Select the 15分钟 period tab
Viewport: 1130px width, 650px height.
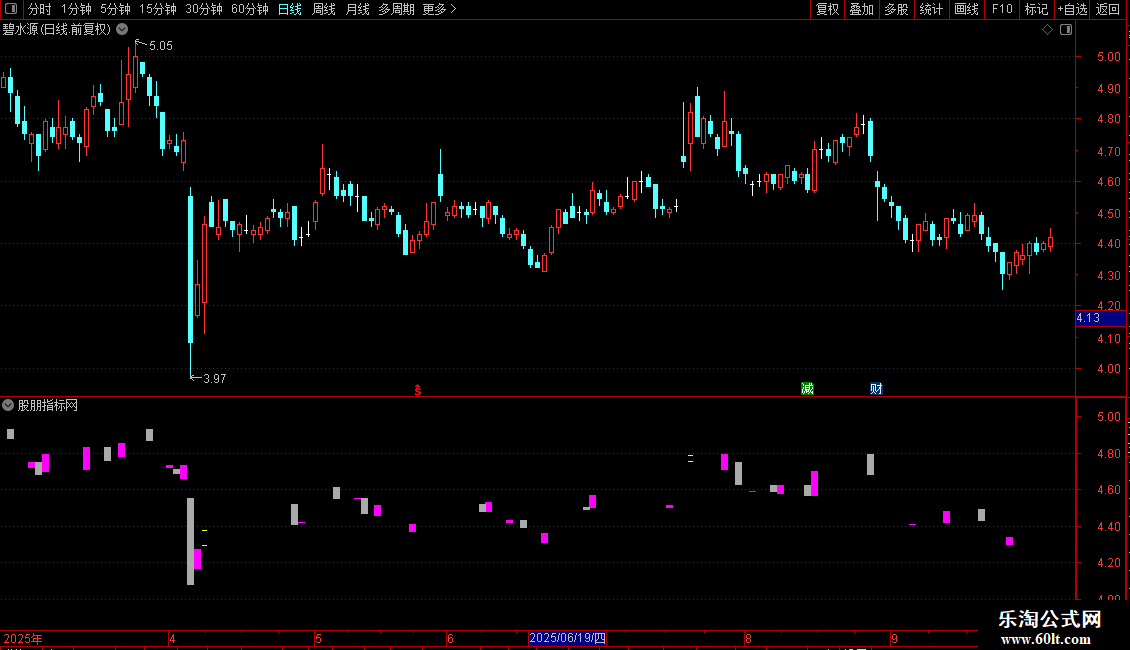pos(157,9)
